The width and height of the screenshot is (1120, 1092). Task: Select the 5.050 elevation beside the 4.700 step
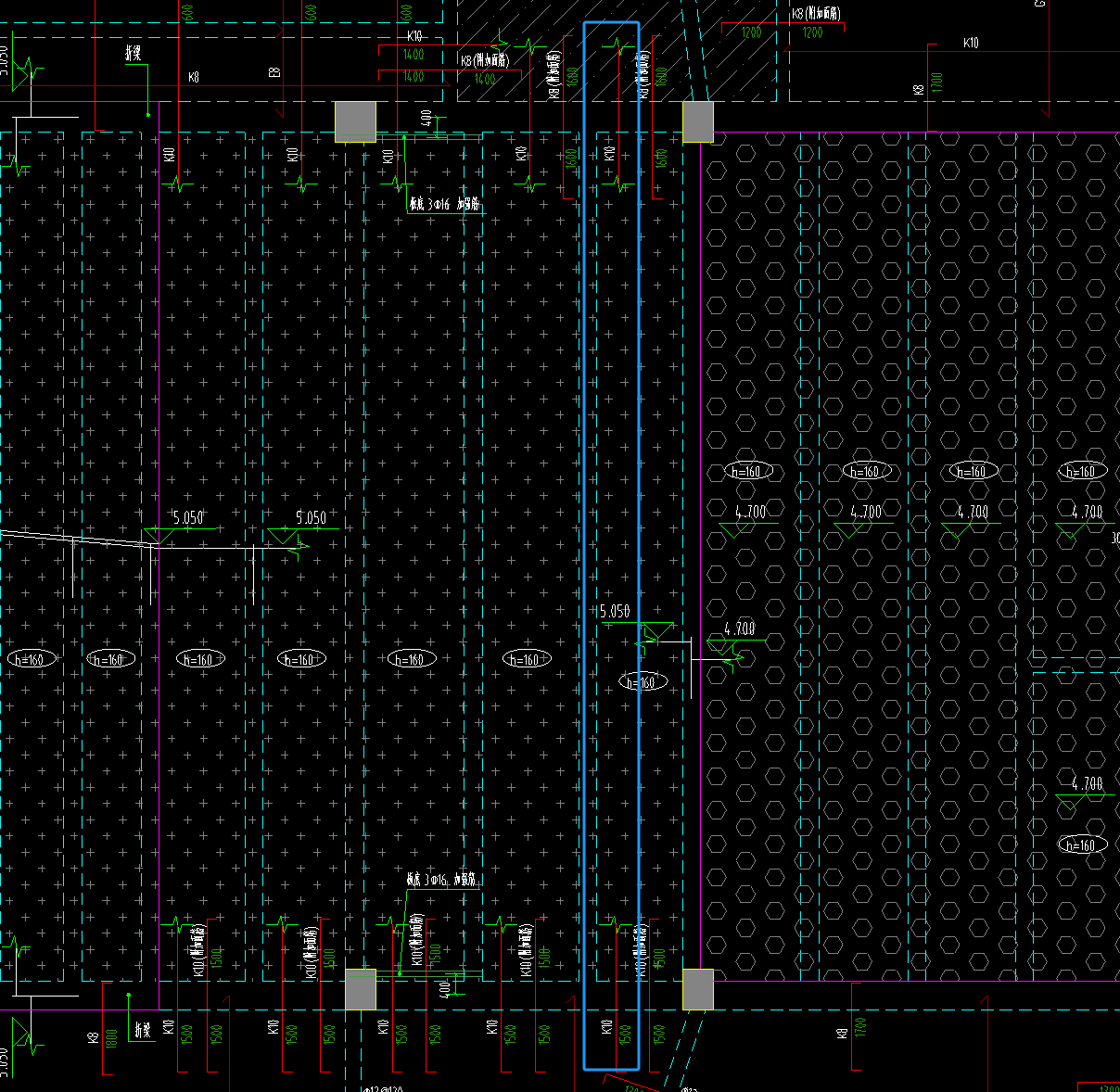615,611
